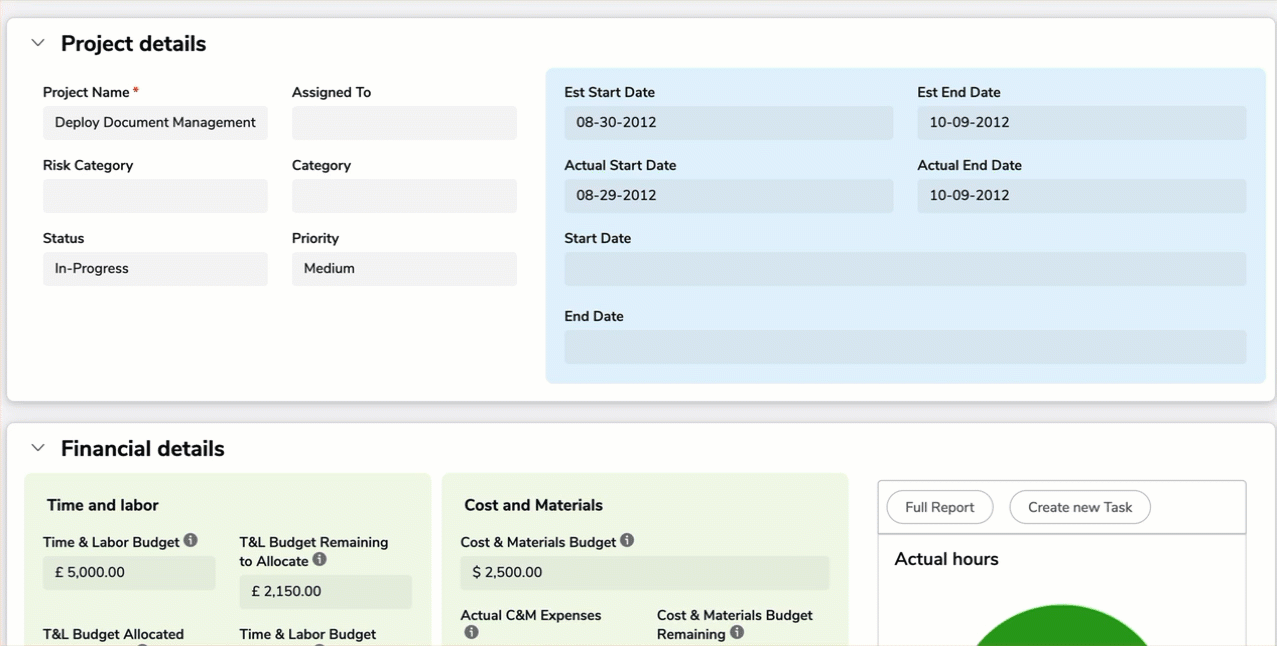Show info for Cost & Materials Budget Remaining
The height and width of the screenshot is (646, 1277).
tap(737, 633)
